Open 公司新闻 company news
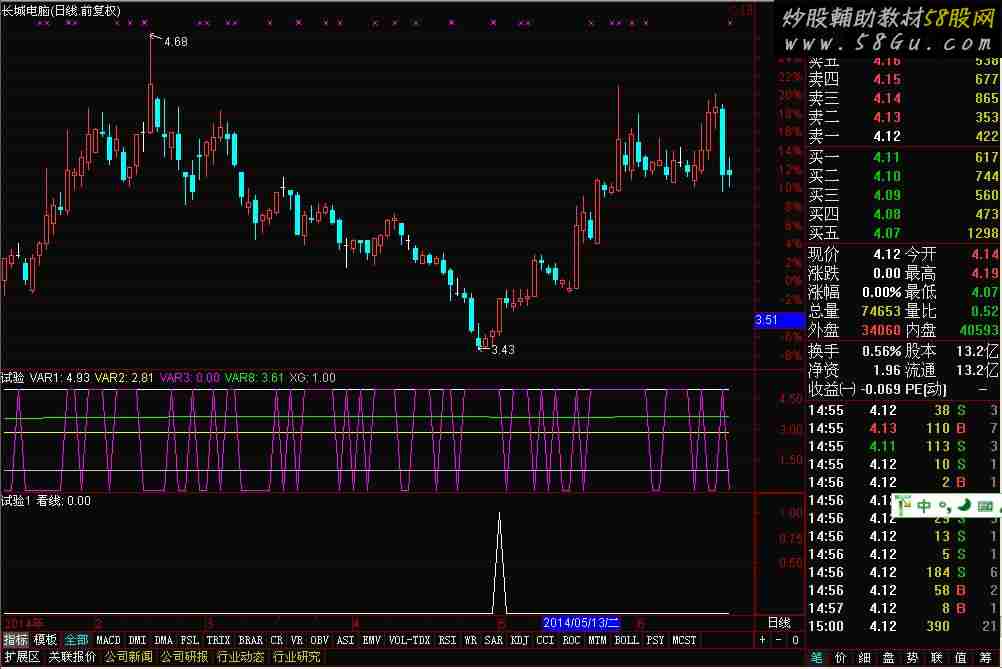1002x669 pixels. pos(128,657)
